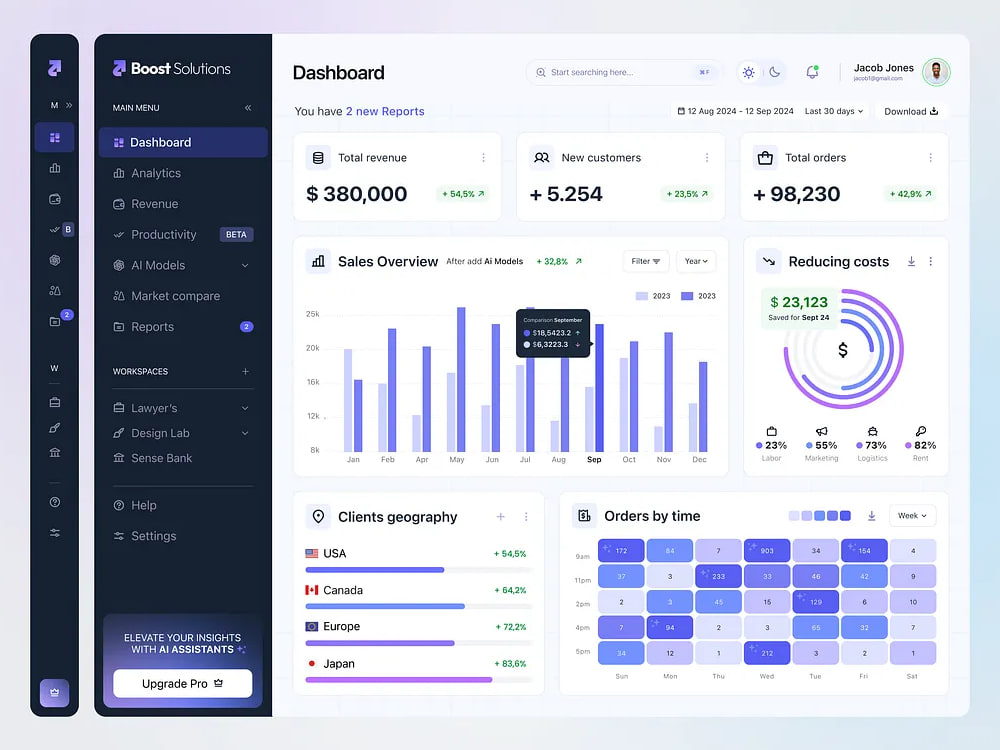Select Marketing 55% cost category
Image resolution: width=1000 pixels, height=750 pixels.
(821, 444)
